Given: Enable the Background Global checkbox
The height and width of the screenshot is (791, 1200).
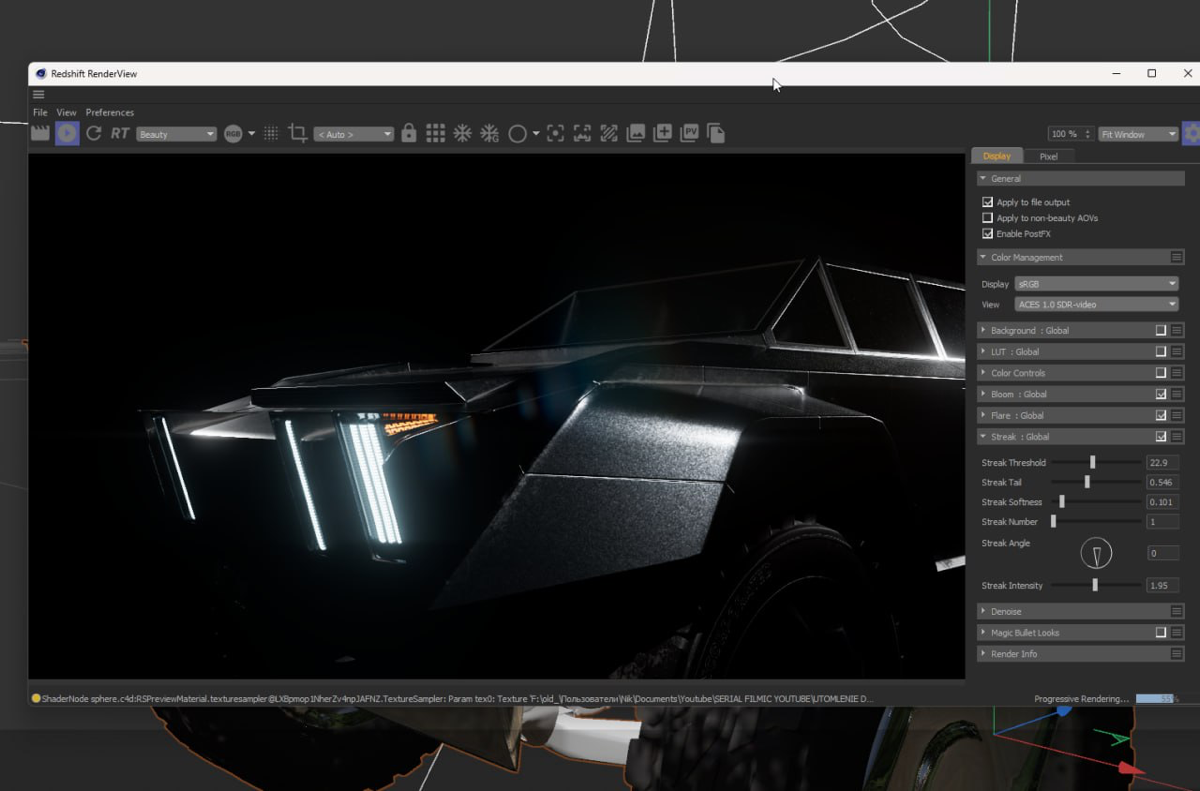Looking at the screenshot, I should (x=1161, y=330).
